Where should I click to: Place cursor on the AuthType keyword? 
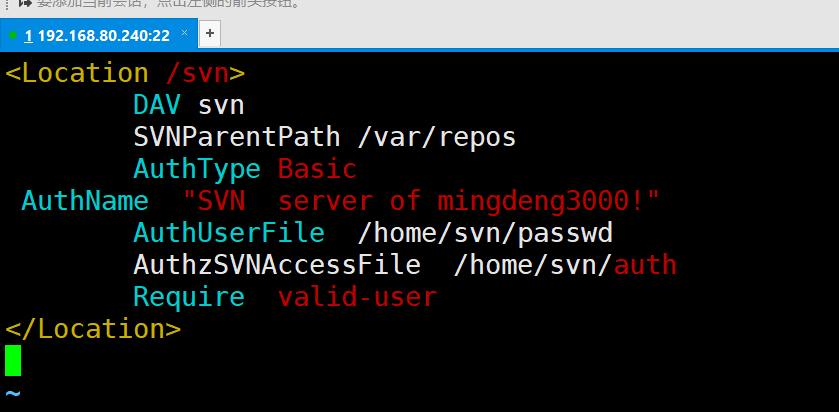tap(197, 169)
